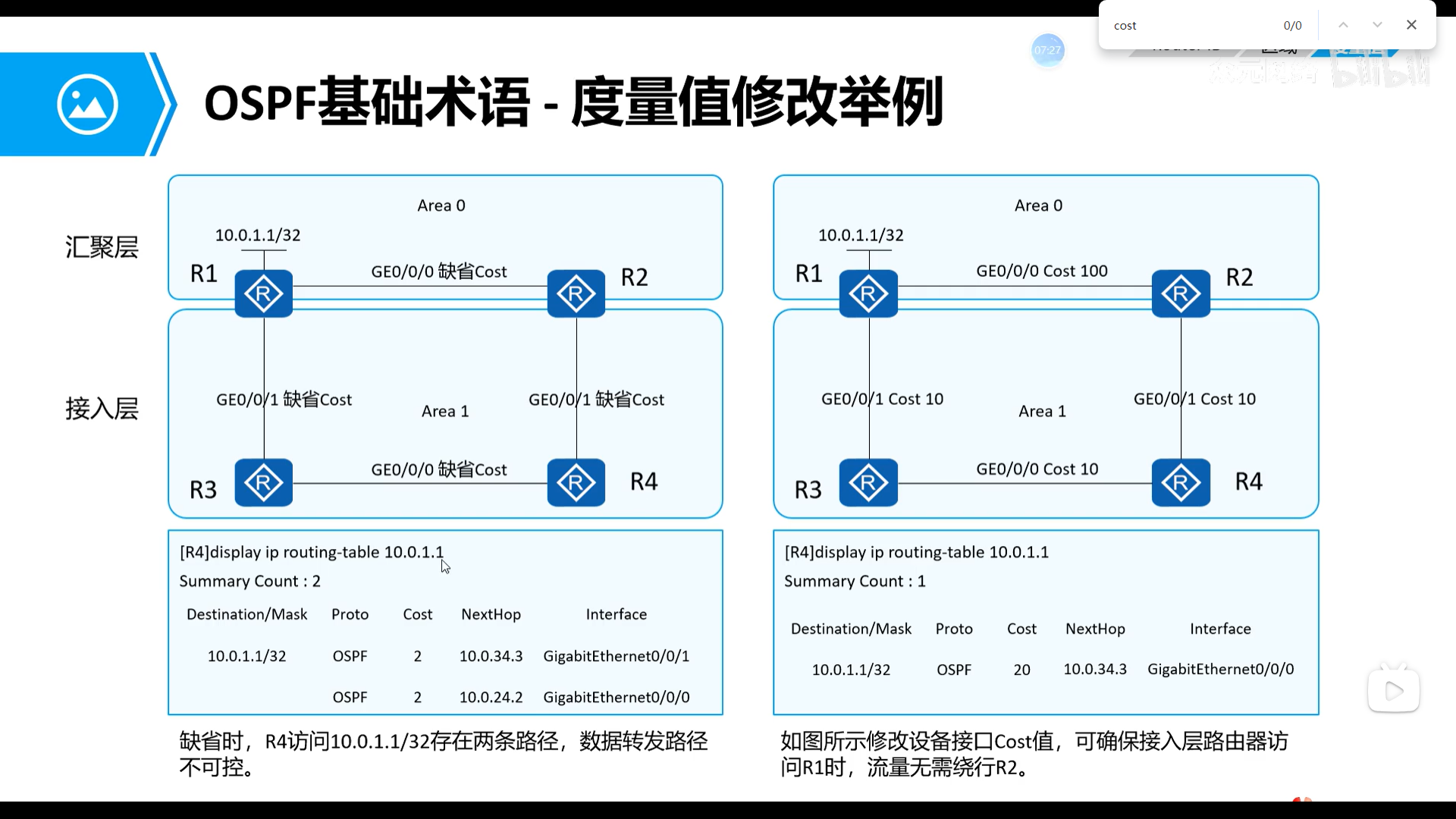Viewport: 1456px width, 819px height.
Task: Click the R3 router icon in right diagram
Action: coord(868,482)
